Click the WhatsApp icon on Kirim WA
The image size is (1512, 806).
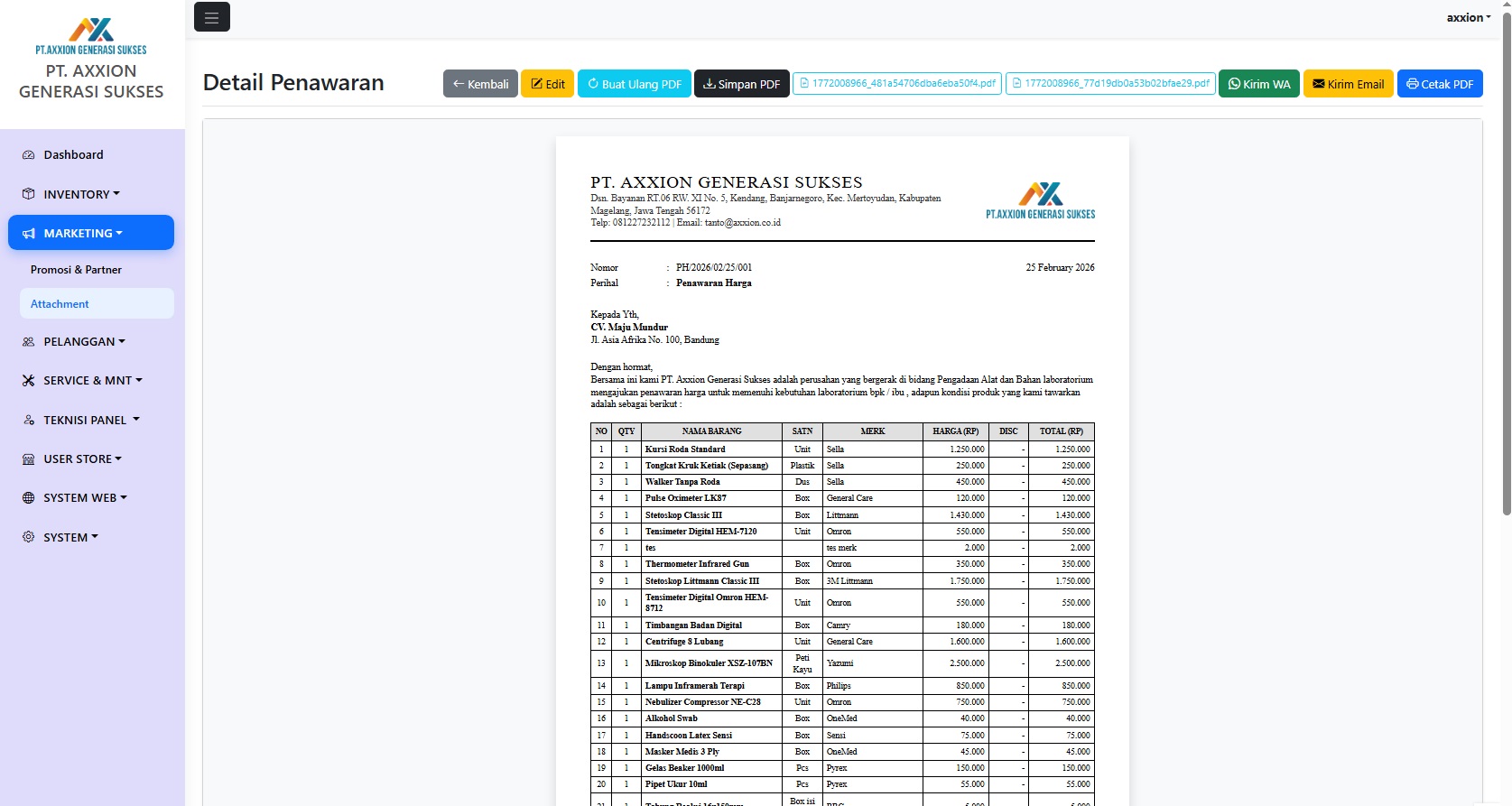[x=1234, y=84]
